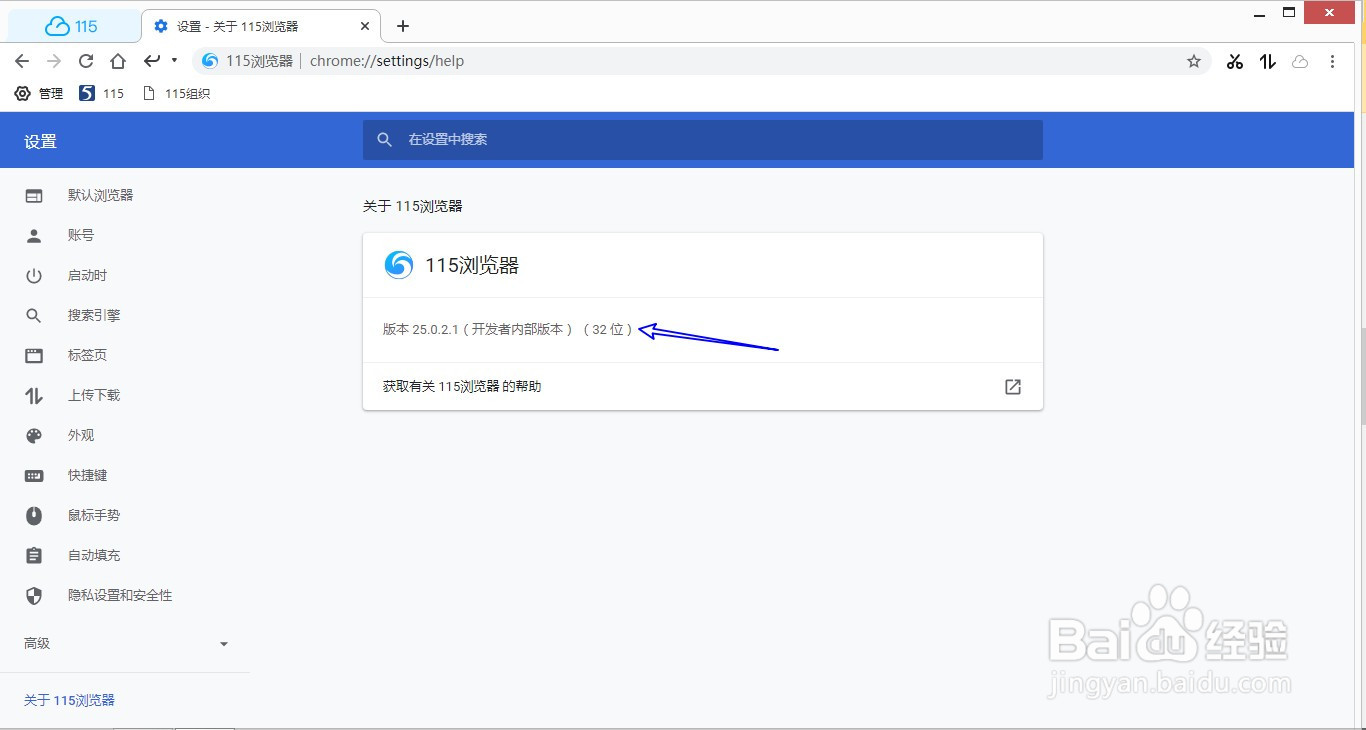Bookmark this page with the star icon
Viewport: 1366px width, 730px height.
pos(1194,61)
